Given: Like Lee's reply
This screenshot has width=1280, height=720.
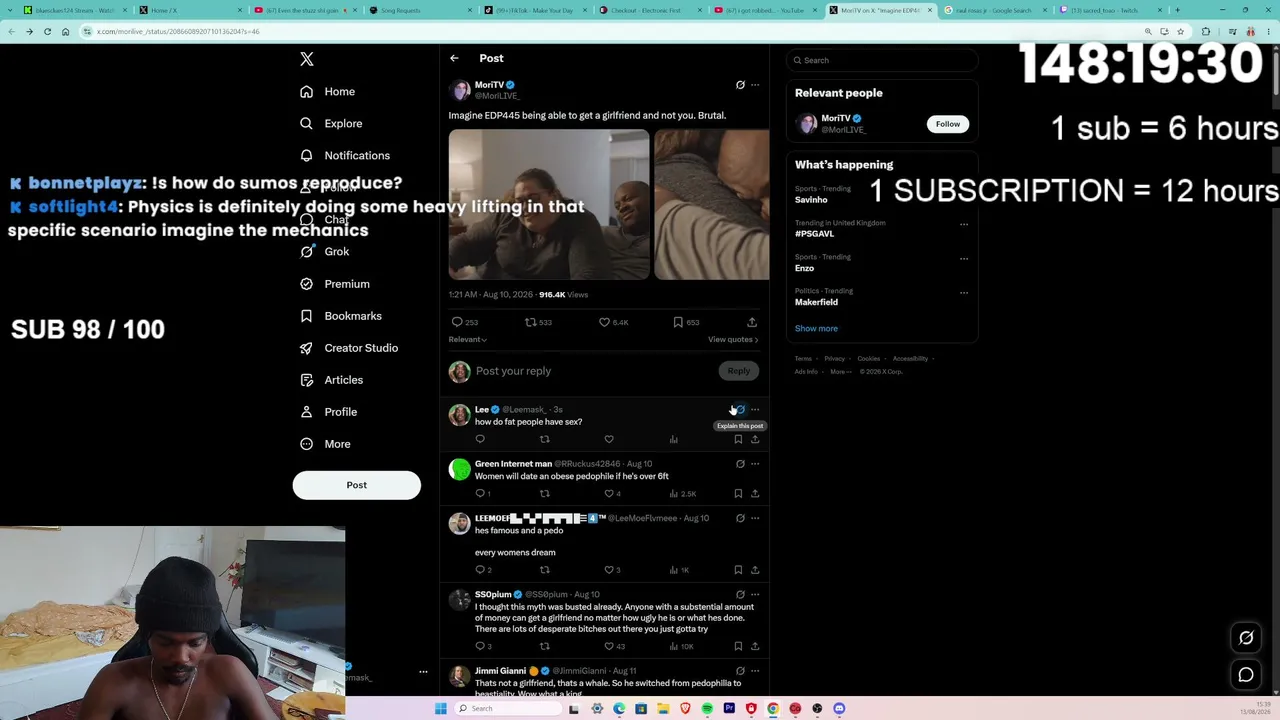Looking at the screenshot, I should click(x=609, y=439).
